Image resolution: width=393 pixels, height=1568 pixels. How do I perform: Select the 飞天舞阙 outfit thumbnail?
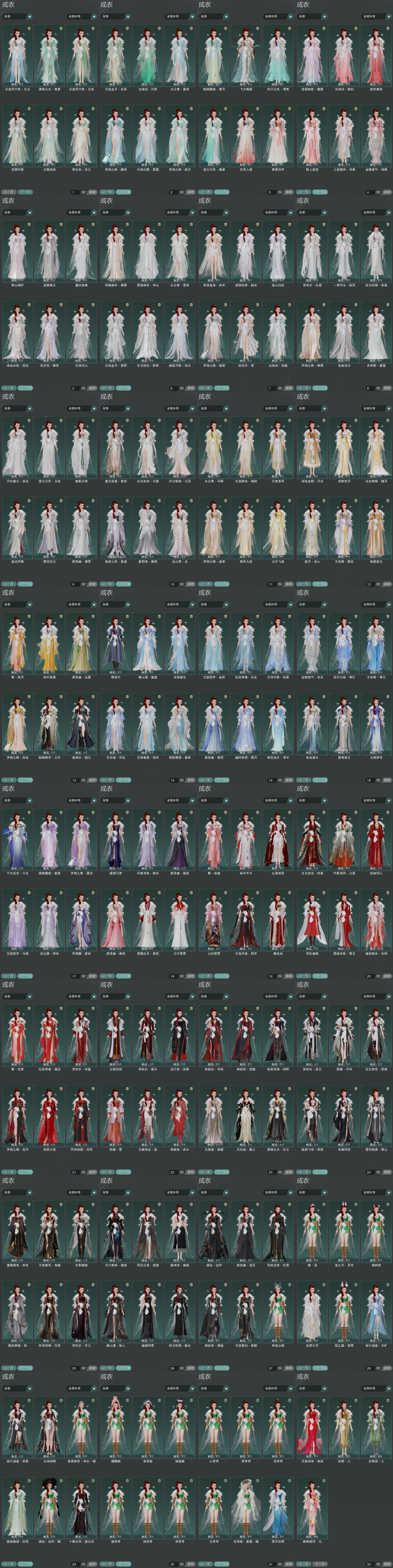click(246, 55)
